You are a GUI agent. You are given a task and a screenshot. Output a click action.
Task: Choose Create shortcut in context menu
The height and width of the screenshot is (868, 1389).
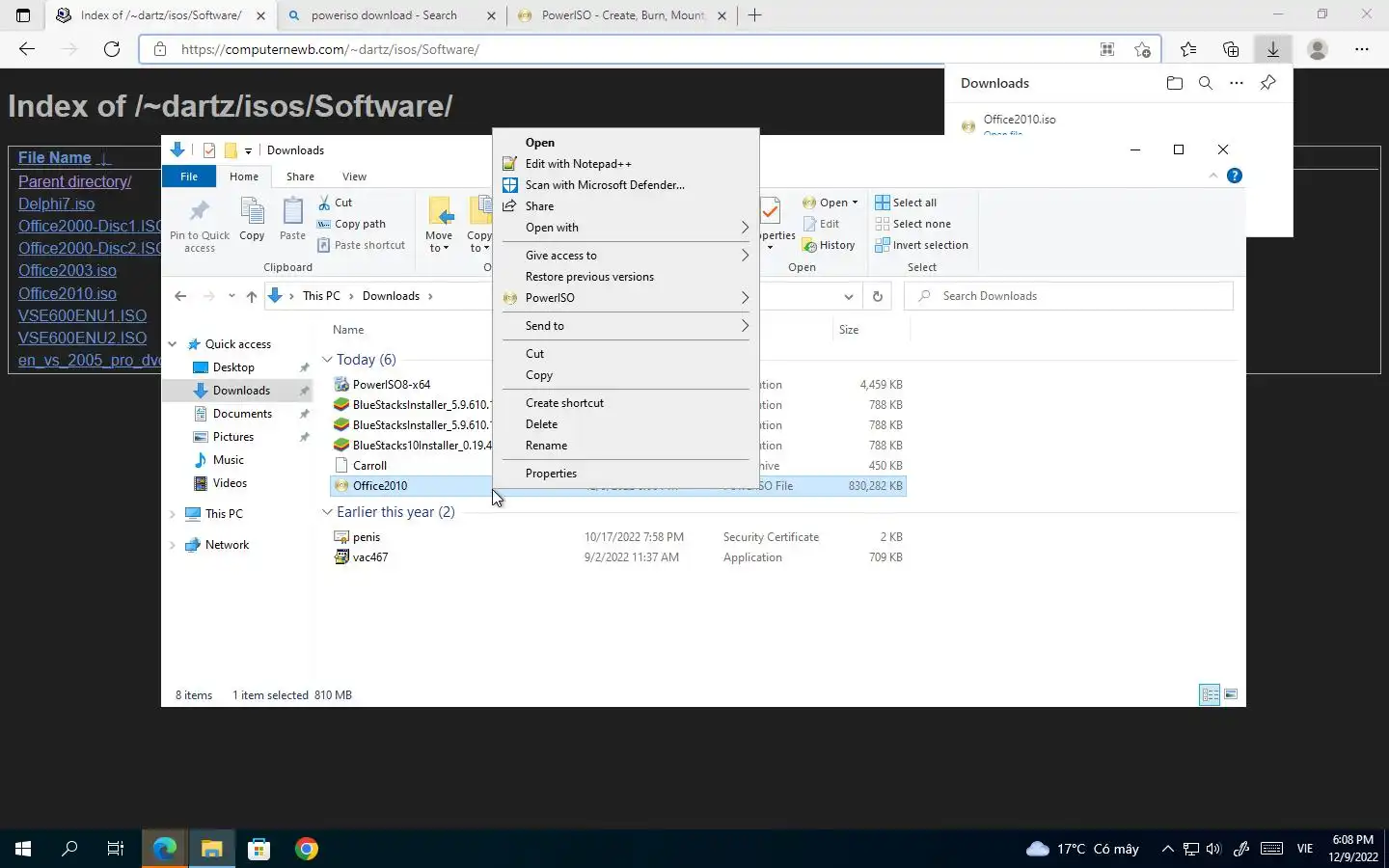tap(625, 403)
